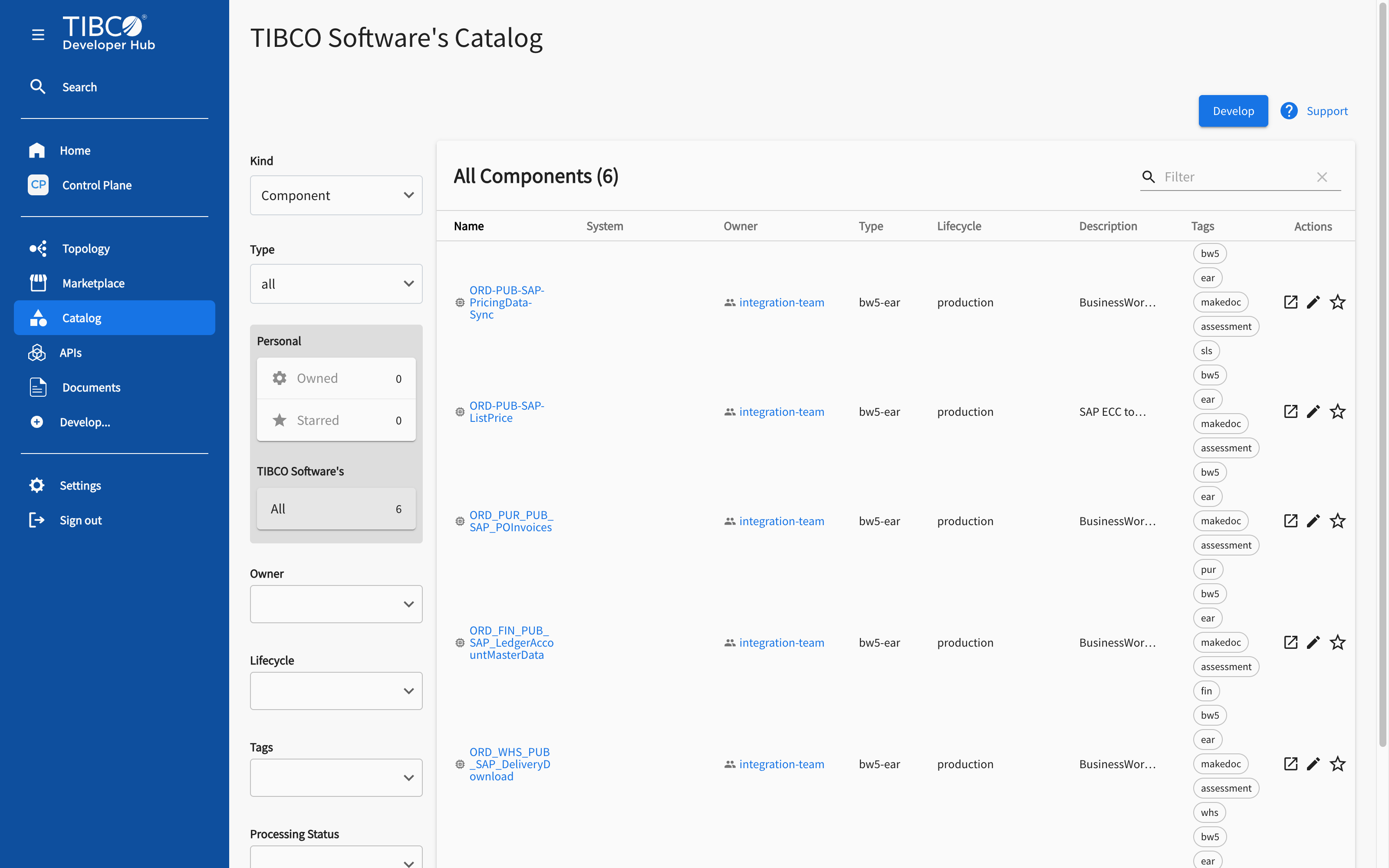Viewport: 1389px width, 868px height.
Task: Click the whs tag chip
Action: pos(1209,812)
